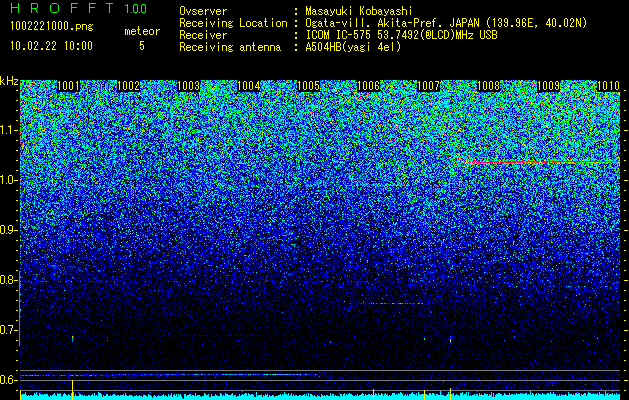Click the red carrier line near 1.04 kHz

click(x=540, y=162)
